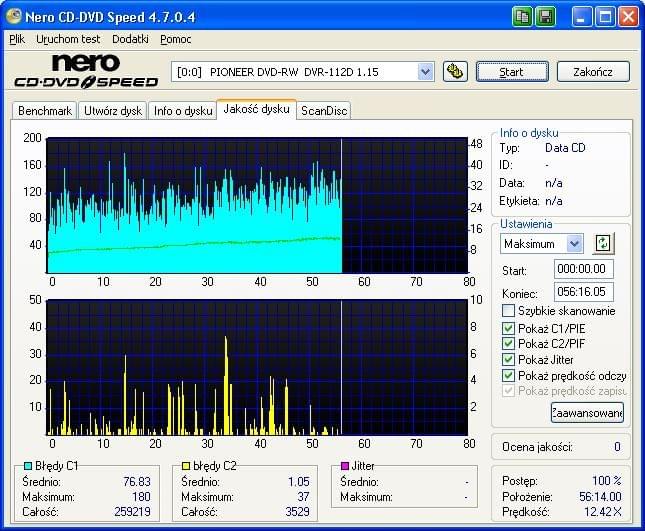Open the Plik menu
Viewport: 645px width, 531px height.
click(x=17, y=39)
